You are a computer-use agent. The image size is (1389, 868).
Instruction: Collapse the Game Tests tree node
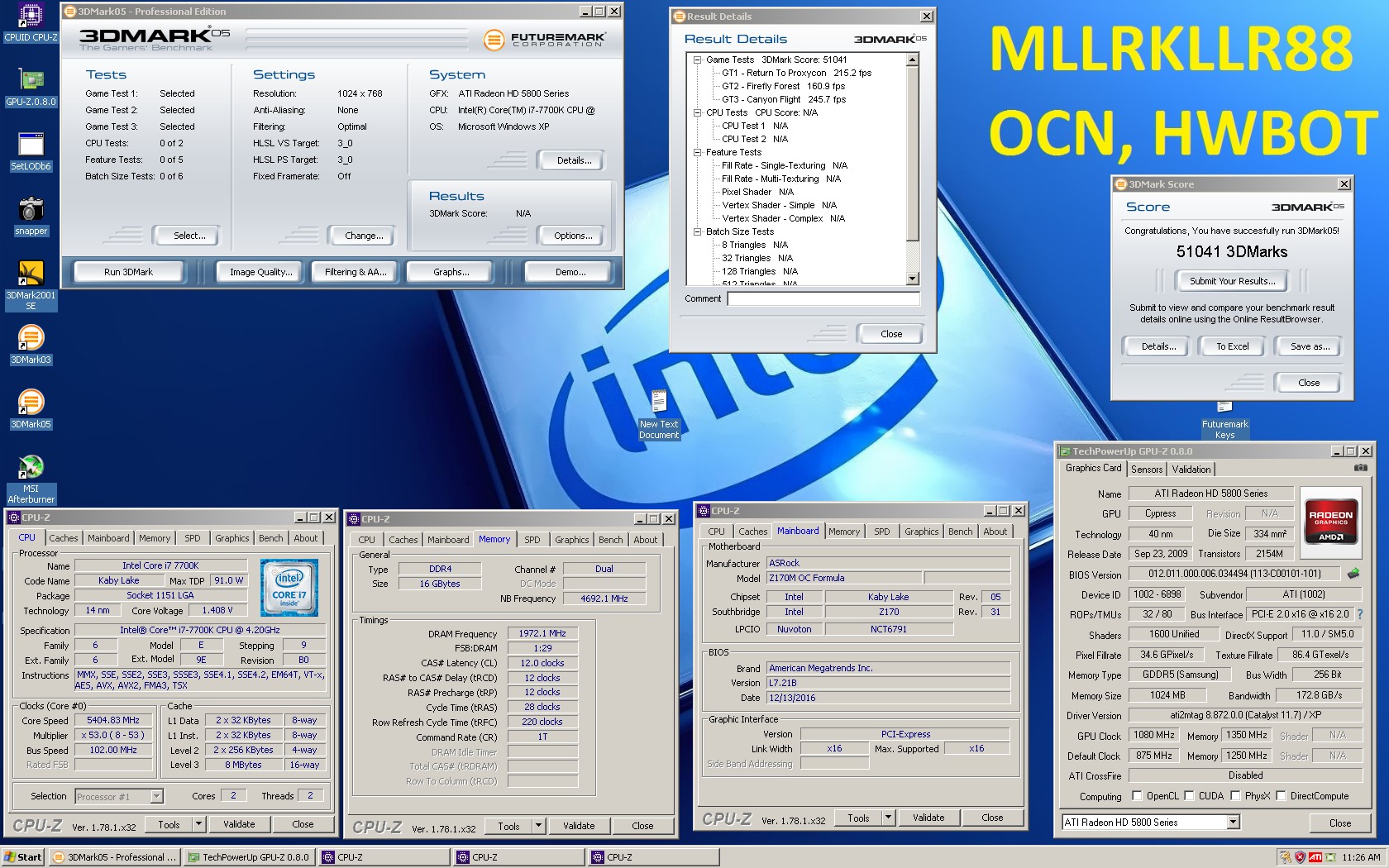click(697, 60)
